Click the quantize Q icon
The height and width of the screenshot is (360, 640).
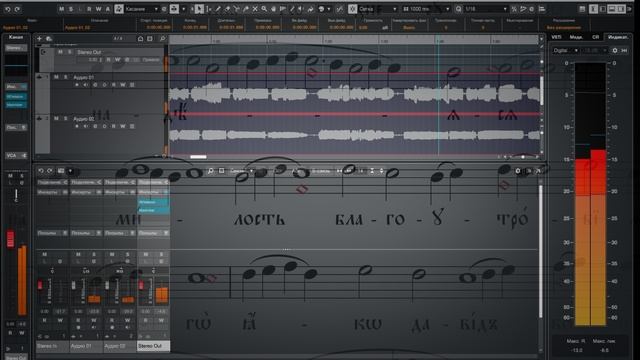pyautogui.click(x=458, y=9)
